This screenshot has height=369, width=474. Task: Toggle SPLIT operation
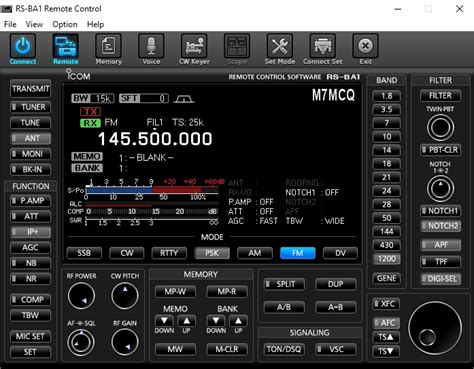284,284
